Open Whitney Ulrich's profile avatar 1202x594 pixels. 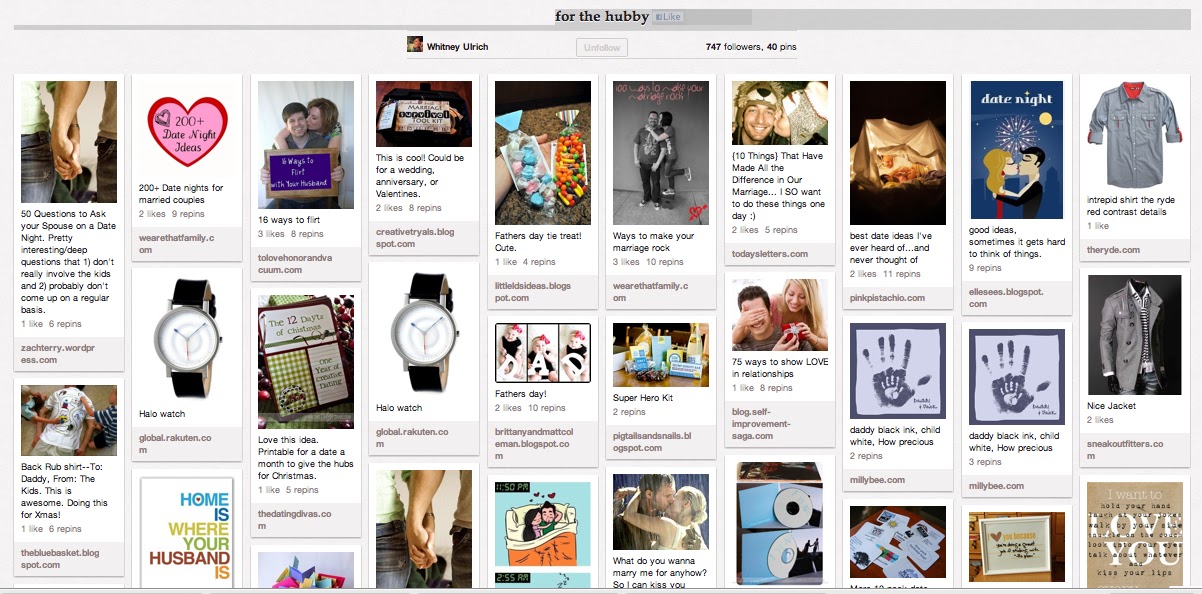[414, 45]
